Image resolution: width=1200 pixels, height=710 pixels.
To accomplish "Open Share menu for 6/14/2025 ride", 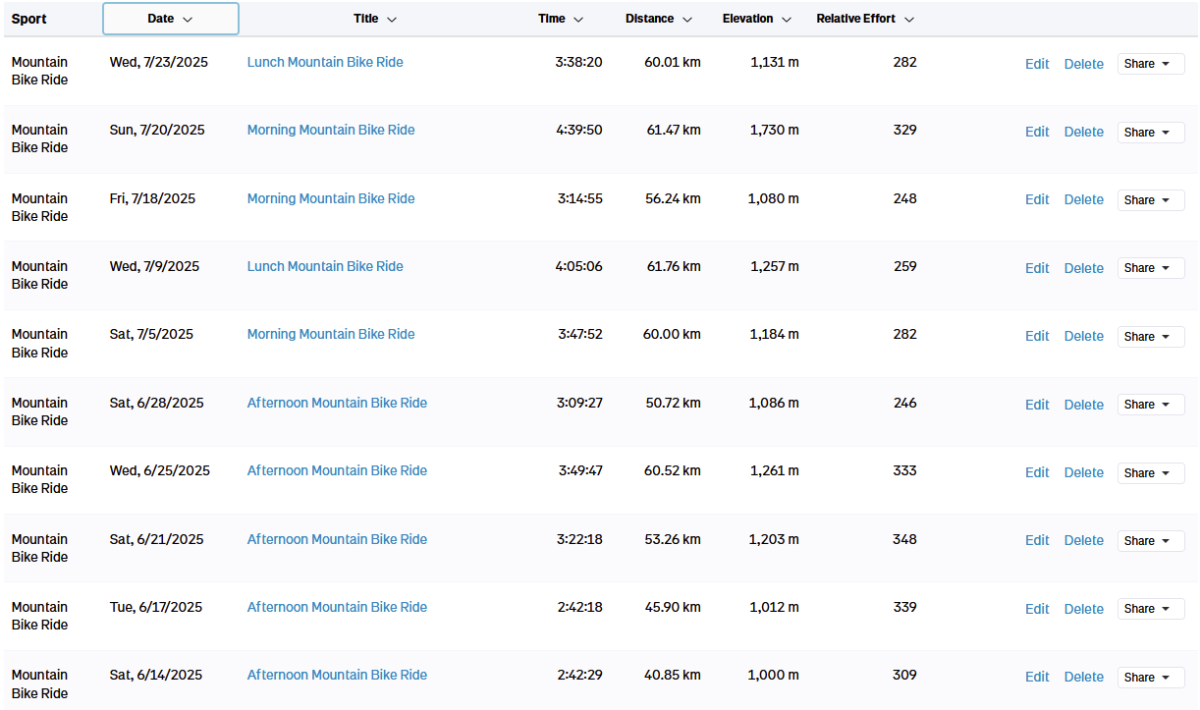I will [1151, 677].
